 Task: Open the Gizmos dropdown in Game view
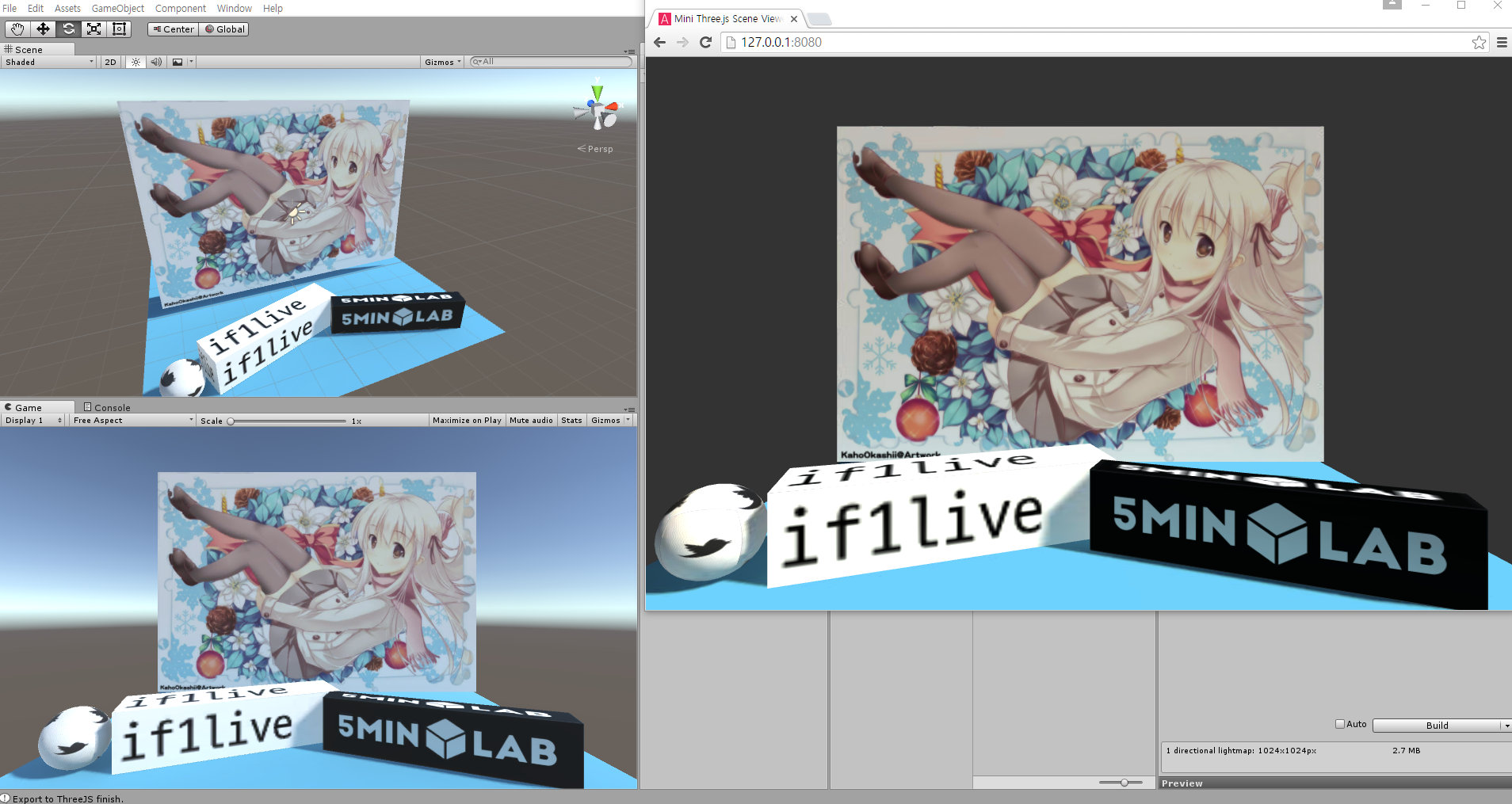tap(609, 420)
